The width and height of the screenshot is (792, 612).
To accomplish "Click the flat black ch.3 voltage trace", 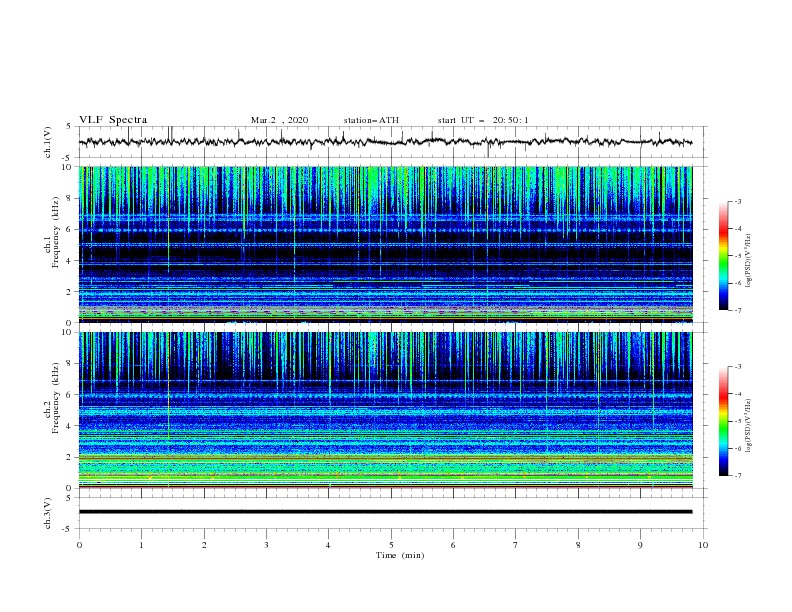I will pos(385,512).
